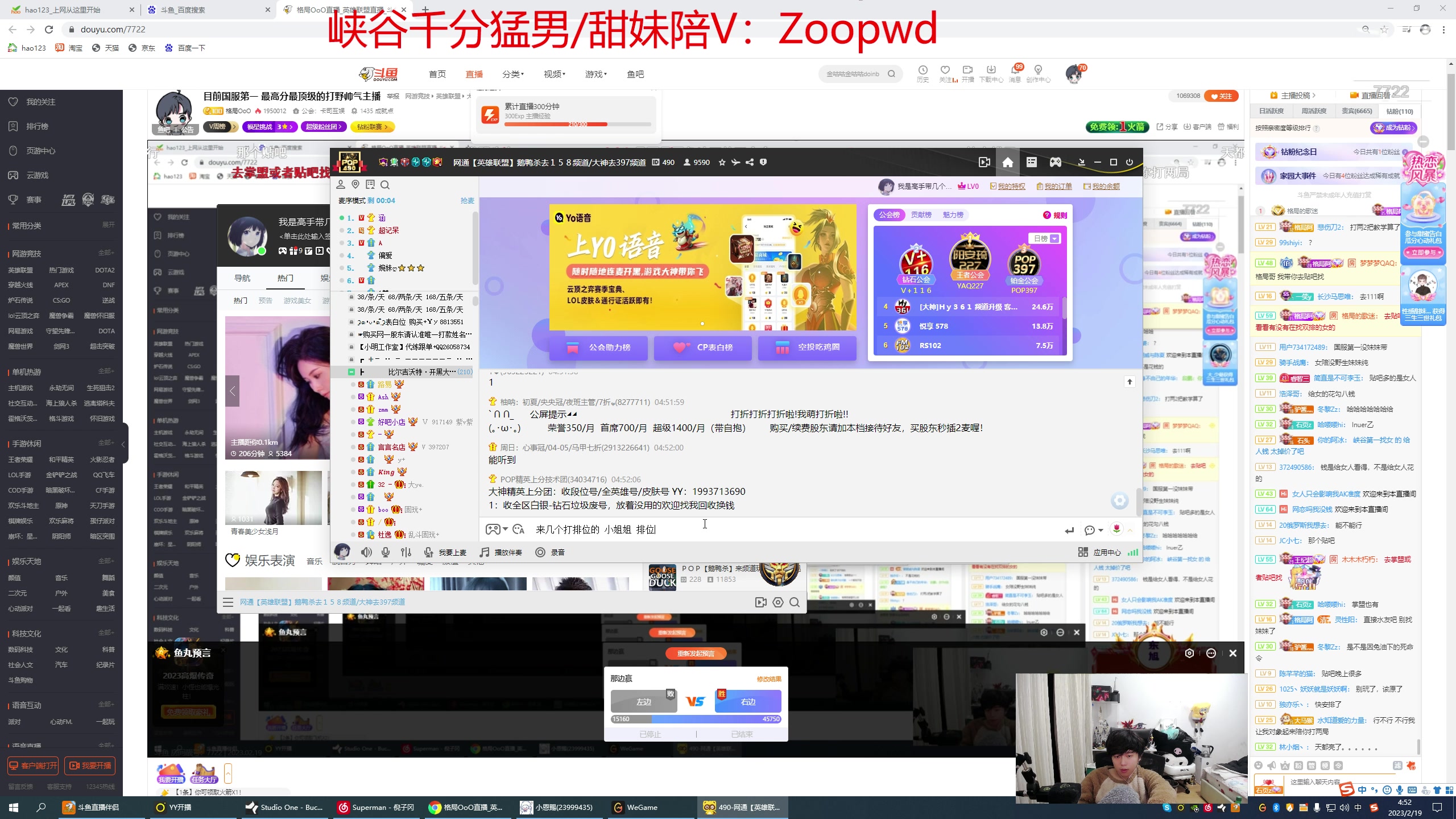
Task: Click the airplane icon beside the star
Action: 736,163
